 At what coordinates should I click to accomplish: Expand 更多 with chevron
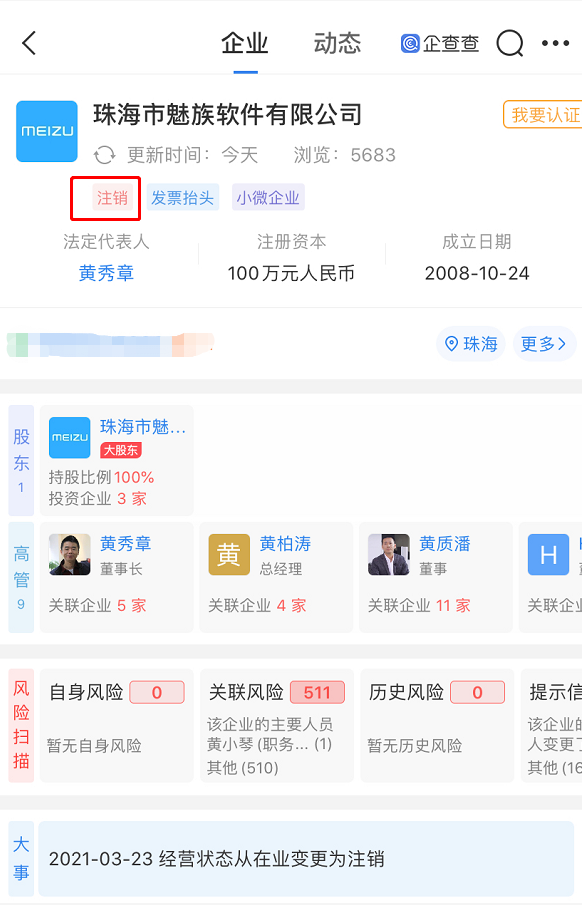(544, 344)
